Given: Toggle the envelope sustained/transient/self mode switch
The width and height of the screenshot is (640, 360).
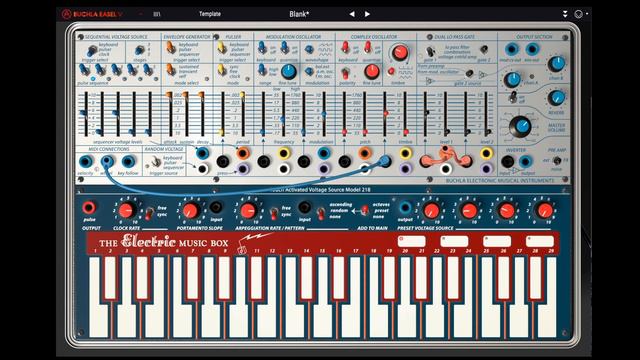Looking at the screenshot, I should coord(170,70).
